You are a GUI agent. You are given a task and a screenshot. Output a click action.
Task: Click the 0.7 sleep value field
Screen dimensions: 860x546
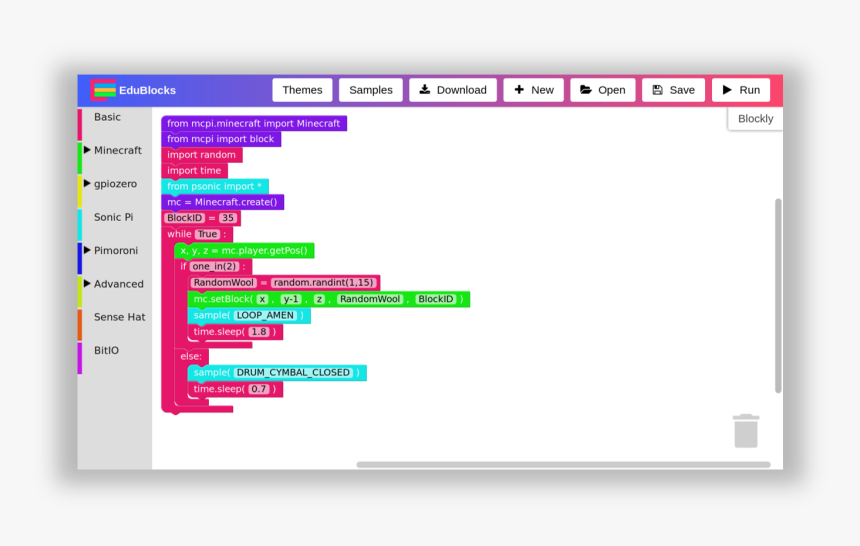(259, 389)
